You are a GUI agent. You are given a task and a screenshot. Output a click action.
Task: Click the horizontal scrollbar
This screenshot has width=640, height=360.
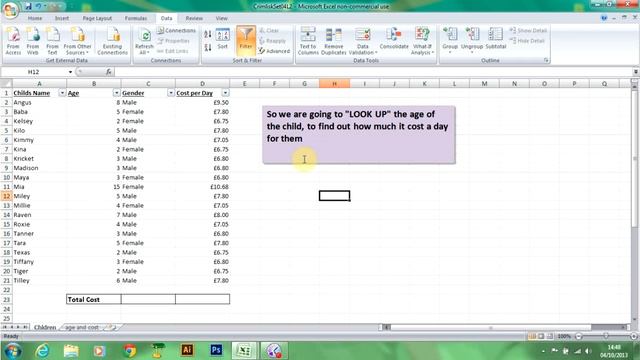point(491,327)
